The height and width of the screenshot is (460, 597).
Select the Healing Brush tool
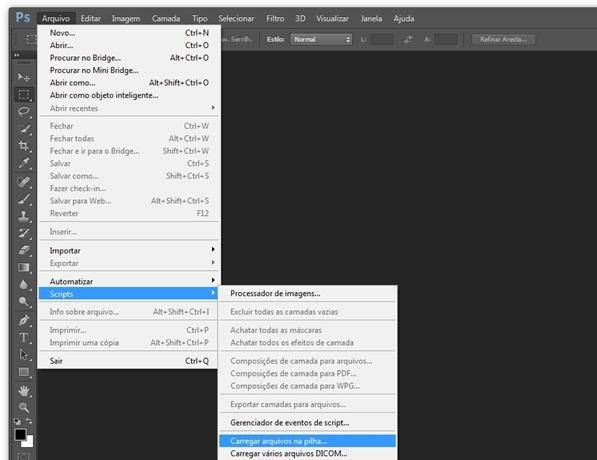coord(24,182)
